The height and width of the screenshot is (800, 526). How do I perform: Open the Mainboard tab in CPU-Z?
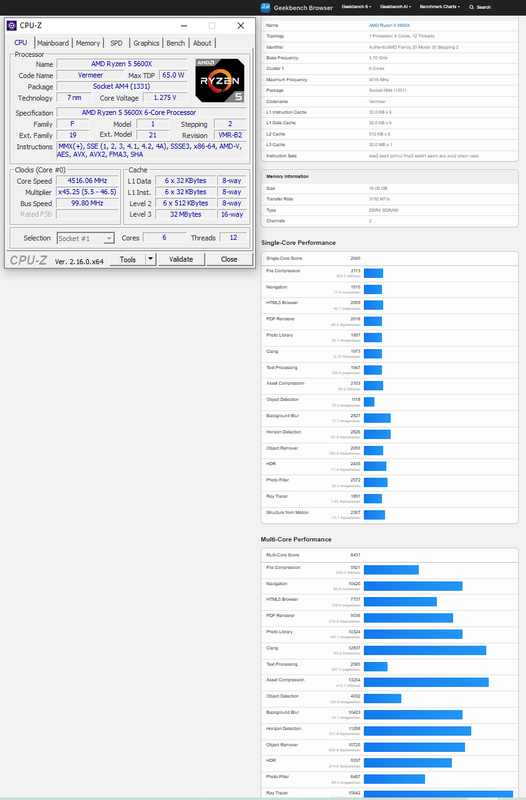tap(53, 43)
